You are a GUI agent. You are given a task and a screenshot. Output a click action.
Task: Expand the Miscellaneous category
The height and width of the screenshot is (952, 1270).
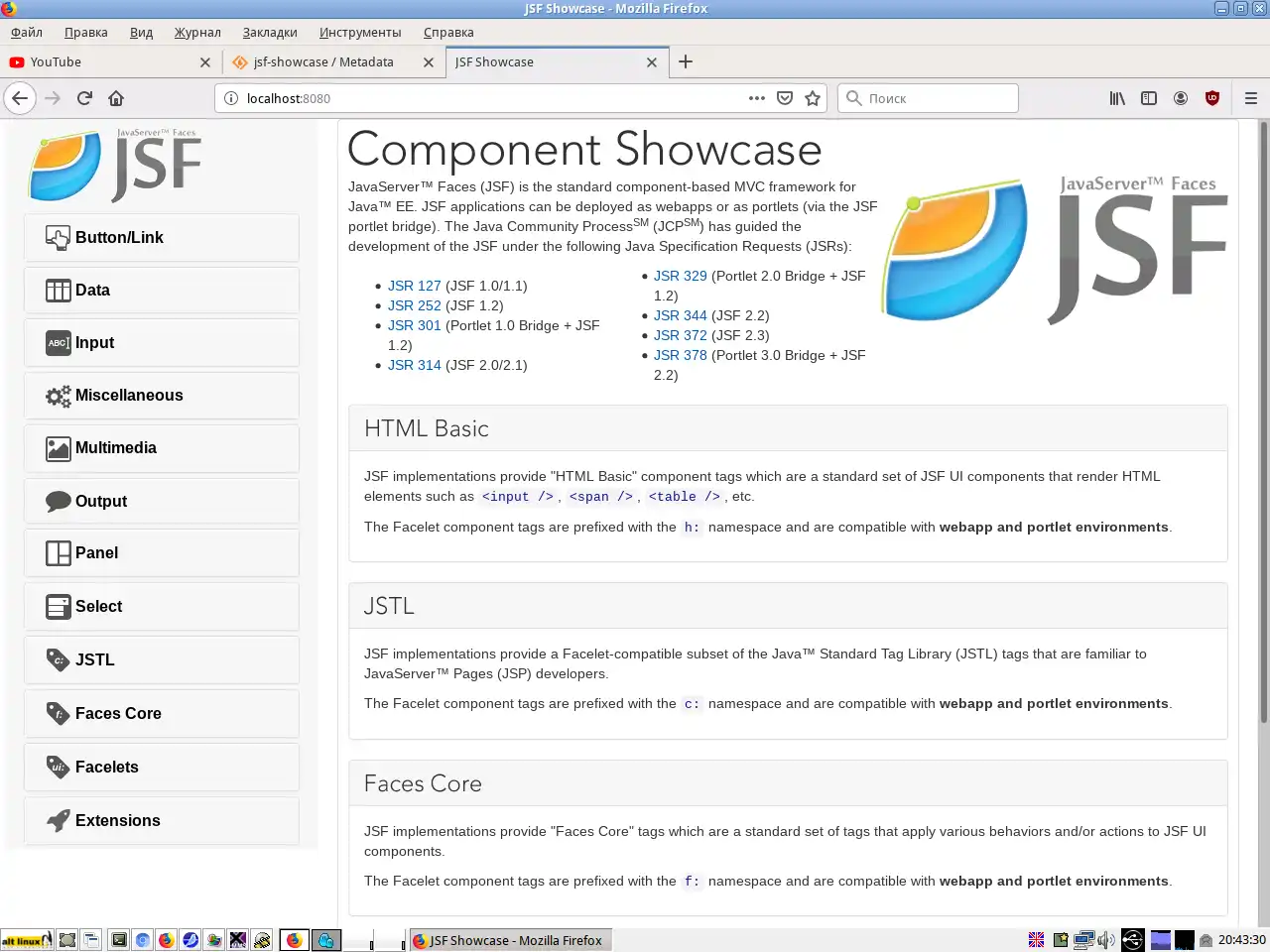tap(162, 396)
